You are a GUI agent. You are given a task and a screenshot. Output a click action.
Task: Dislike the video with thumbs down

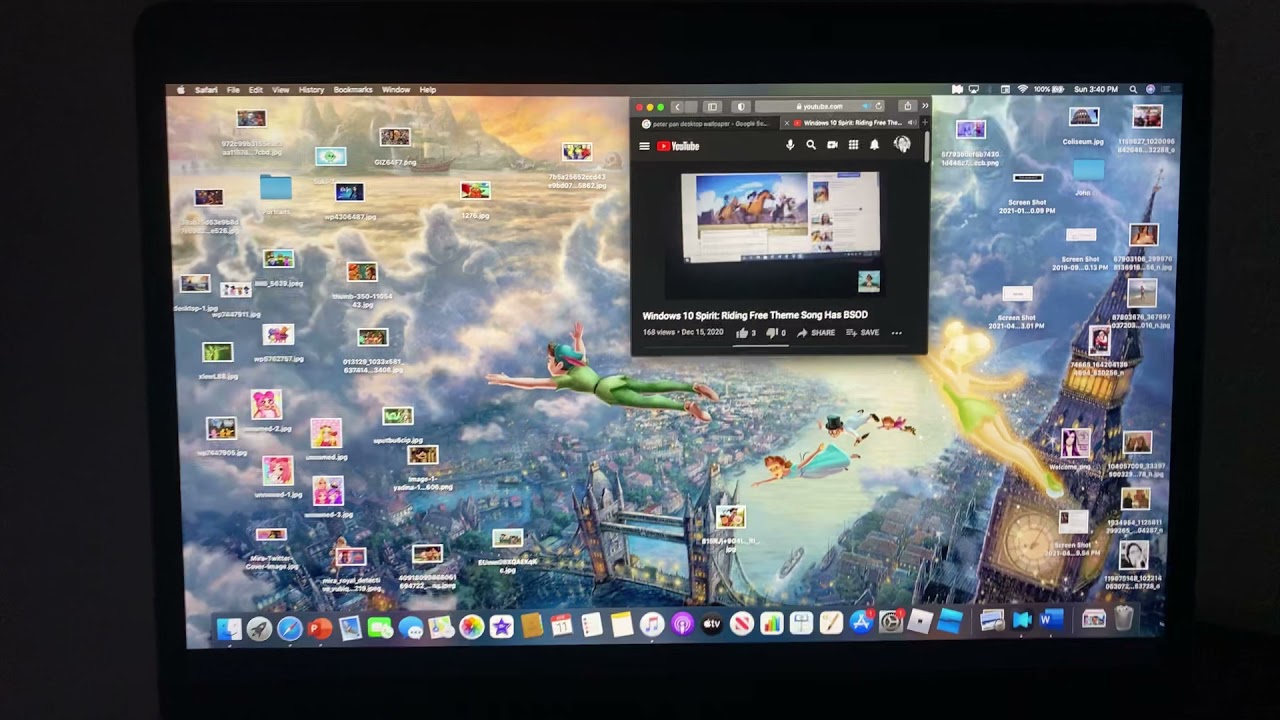(x=776, y=333)
